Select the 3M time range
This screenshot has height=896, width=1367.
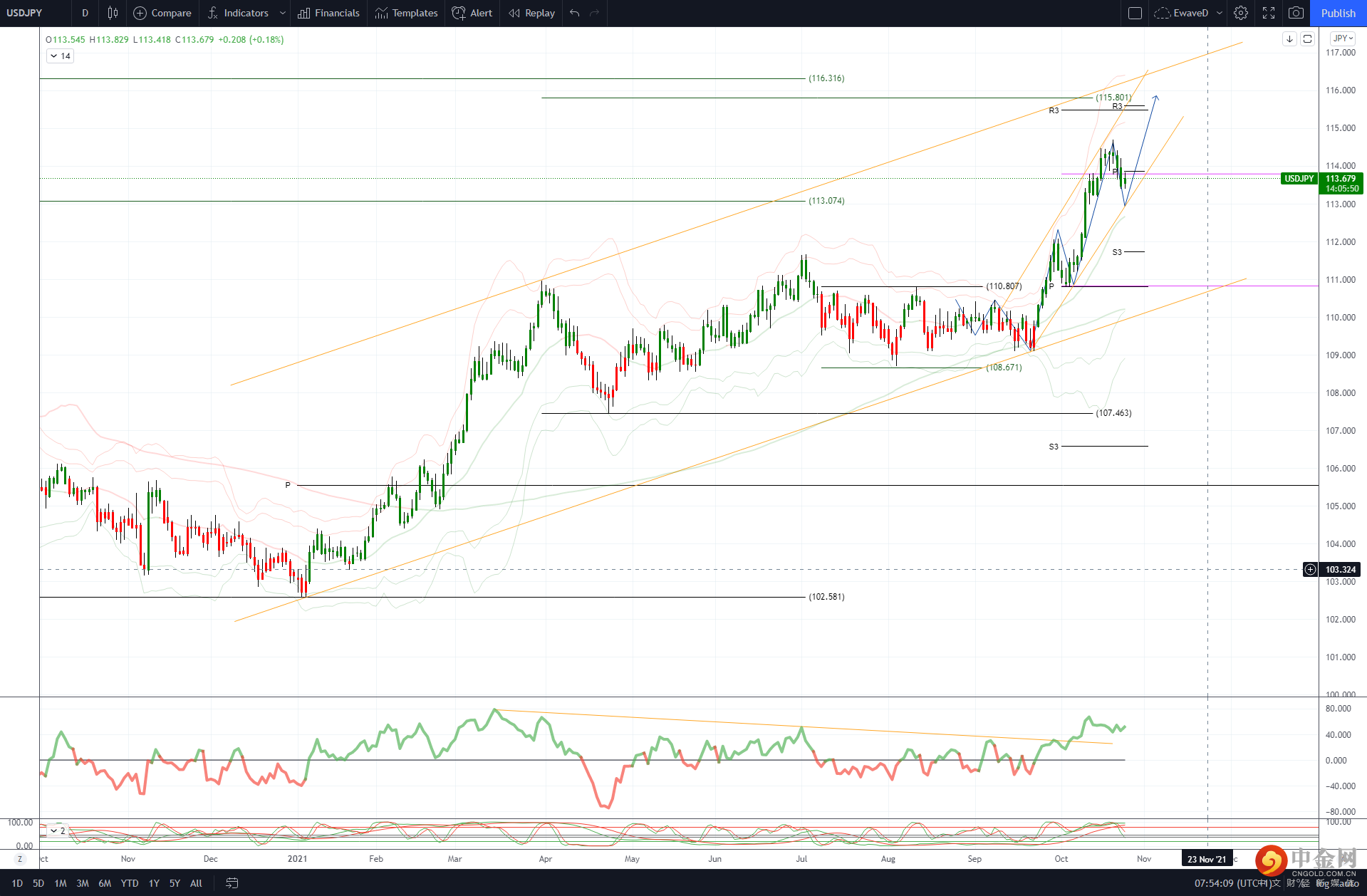(x=83, y=883)
